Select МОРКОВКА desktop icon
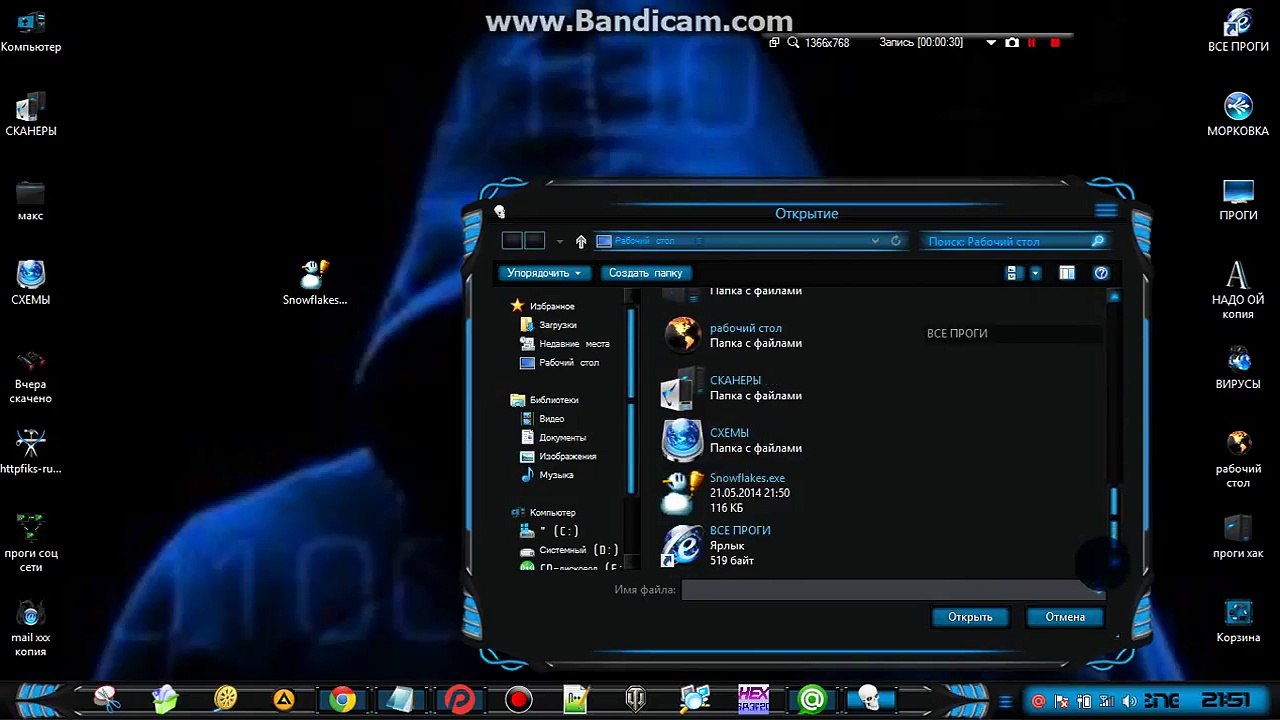Viewport: 1280px width, 720px height. click(1238, 114)
